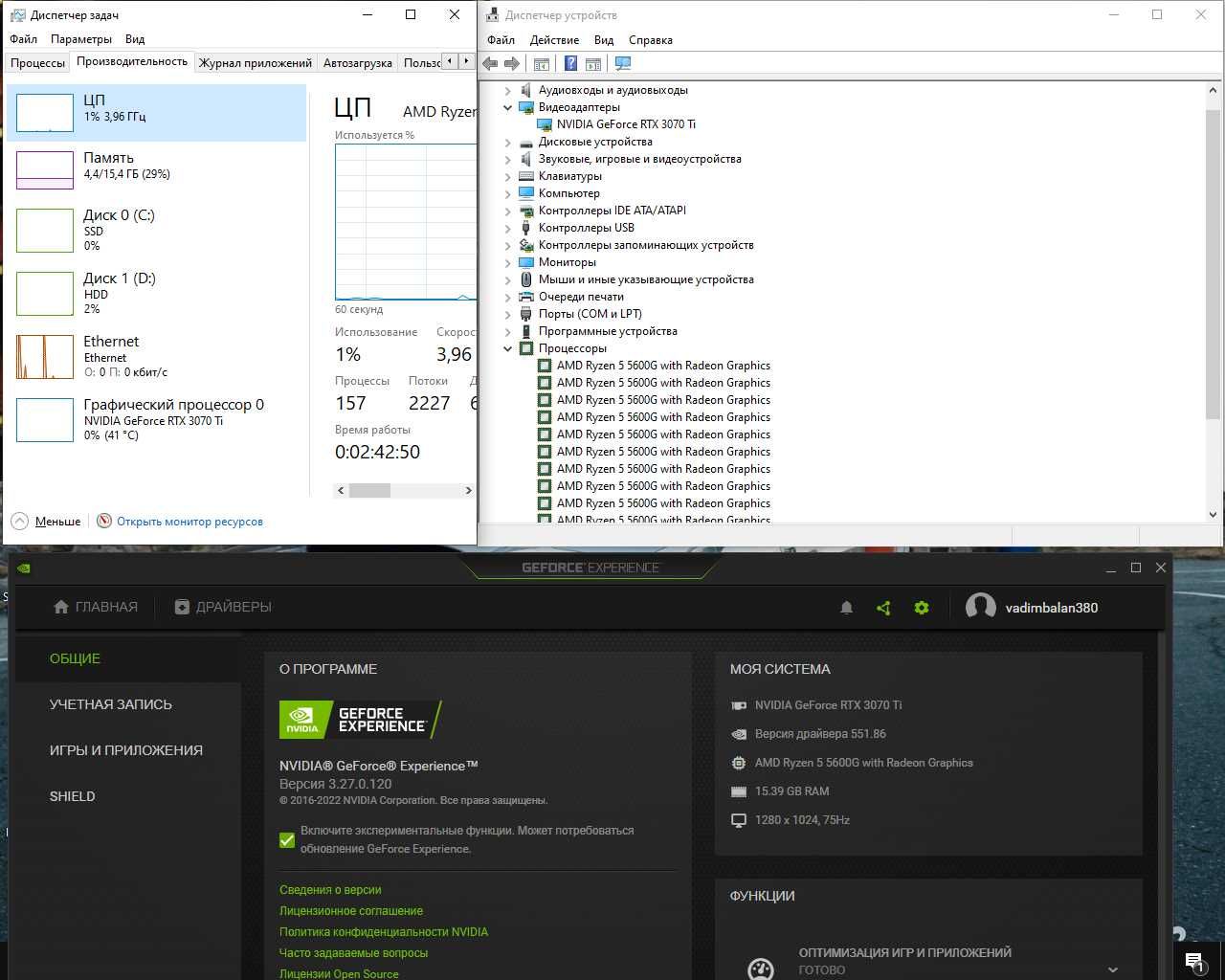Viewport: 1225px width, 980px height.
Task: Click the Device Manager title bar icon
Action: [492, 14]
